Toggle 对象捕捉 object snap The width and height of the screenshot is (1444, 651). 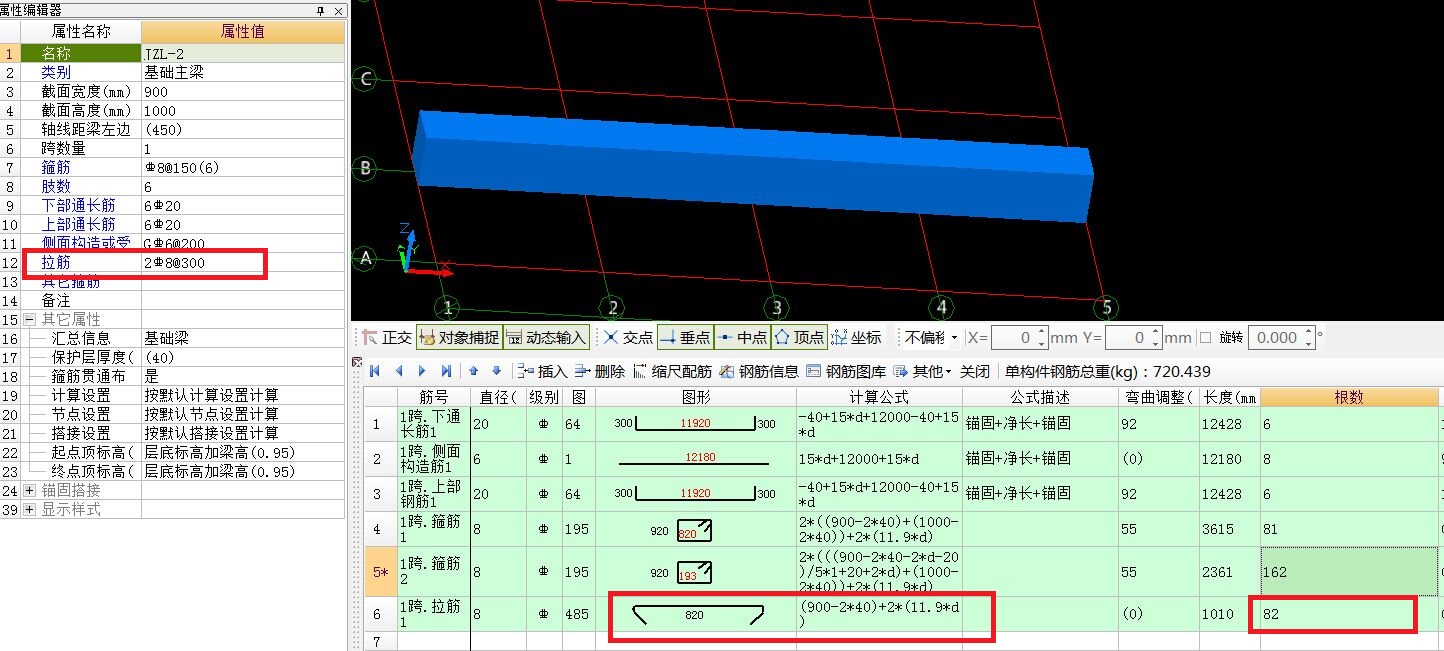[x=459, y=338]
